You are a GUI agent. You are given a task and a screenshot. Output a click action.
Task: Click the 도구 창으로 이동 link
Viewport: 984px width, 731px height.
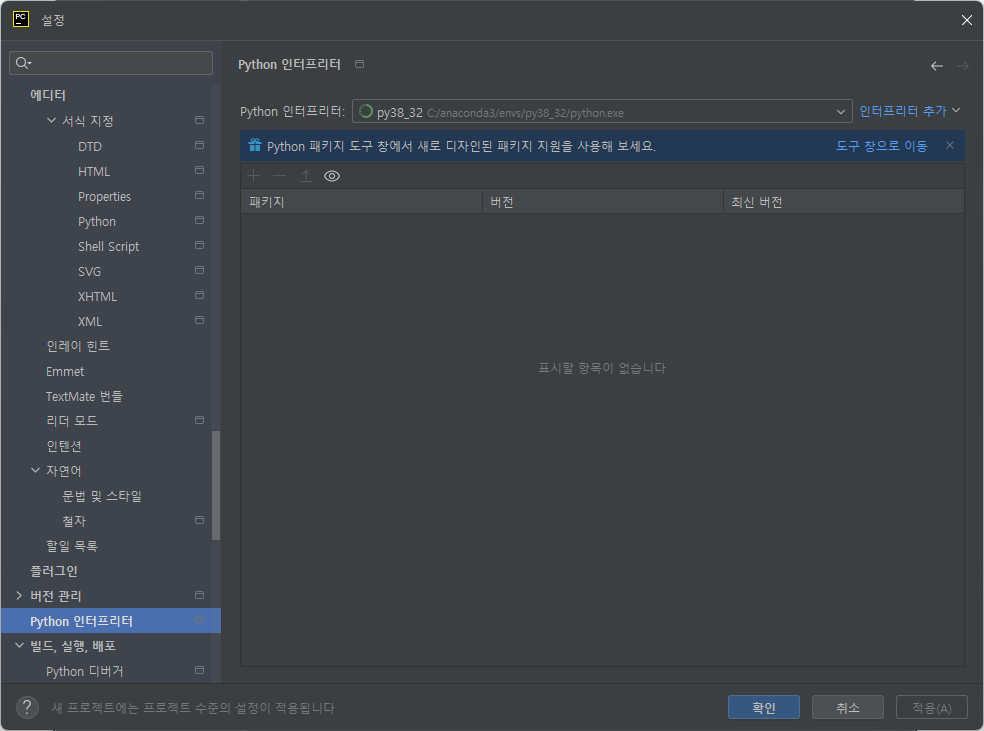point(882,146)
